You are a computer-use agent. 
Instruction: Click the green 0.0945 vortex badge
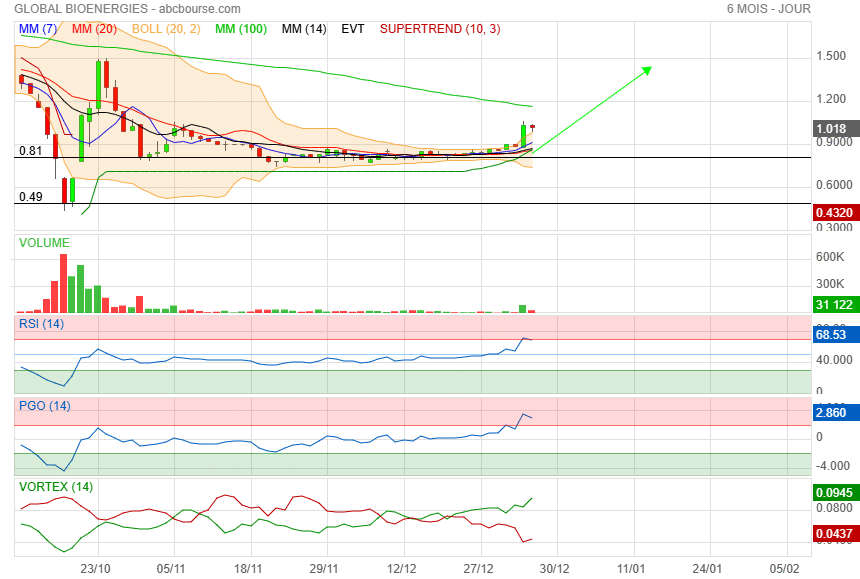point(835,492)
